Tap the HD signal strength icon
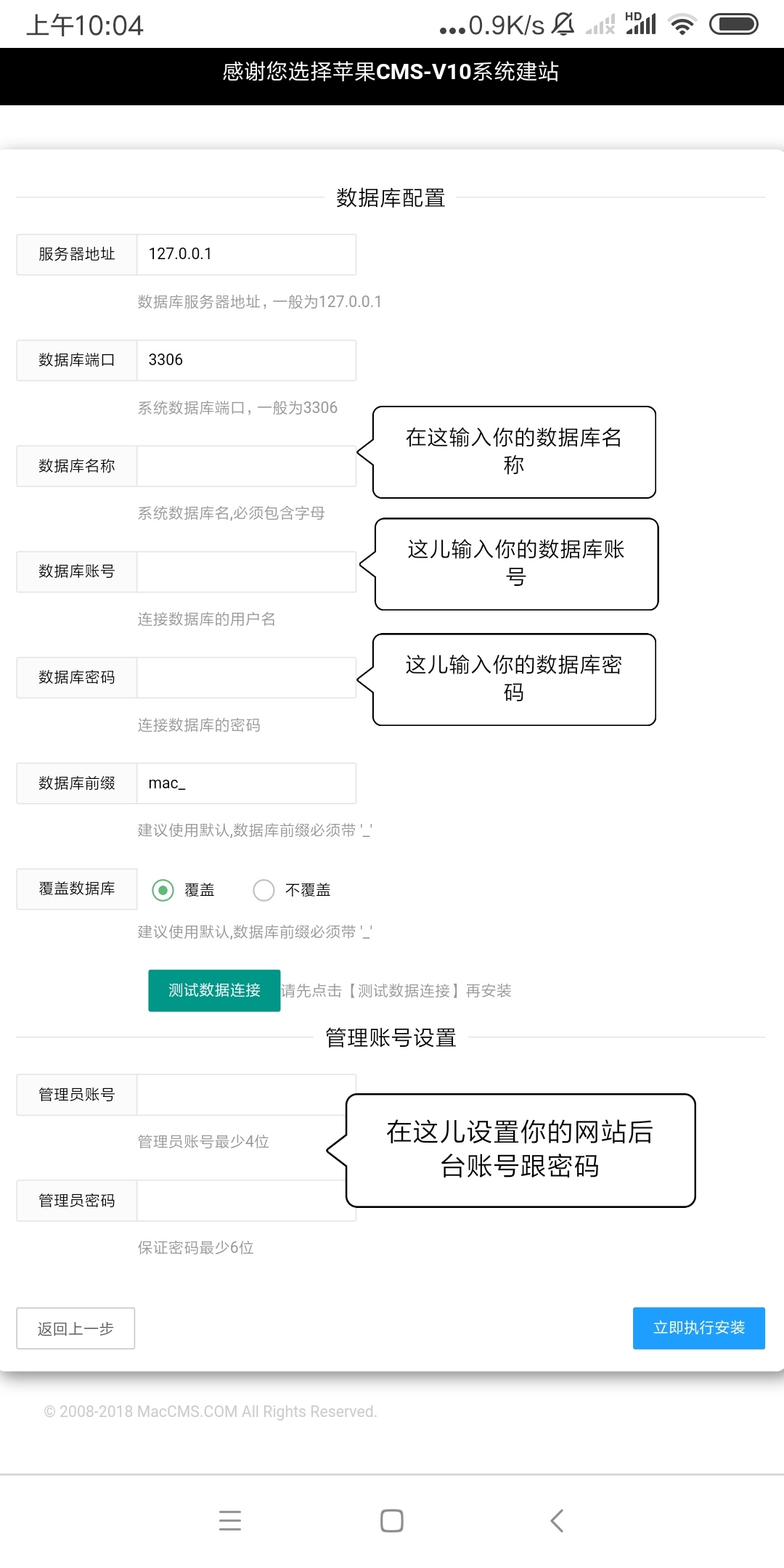 (642, 24)
